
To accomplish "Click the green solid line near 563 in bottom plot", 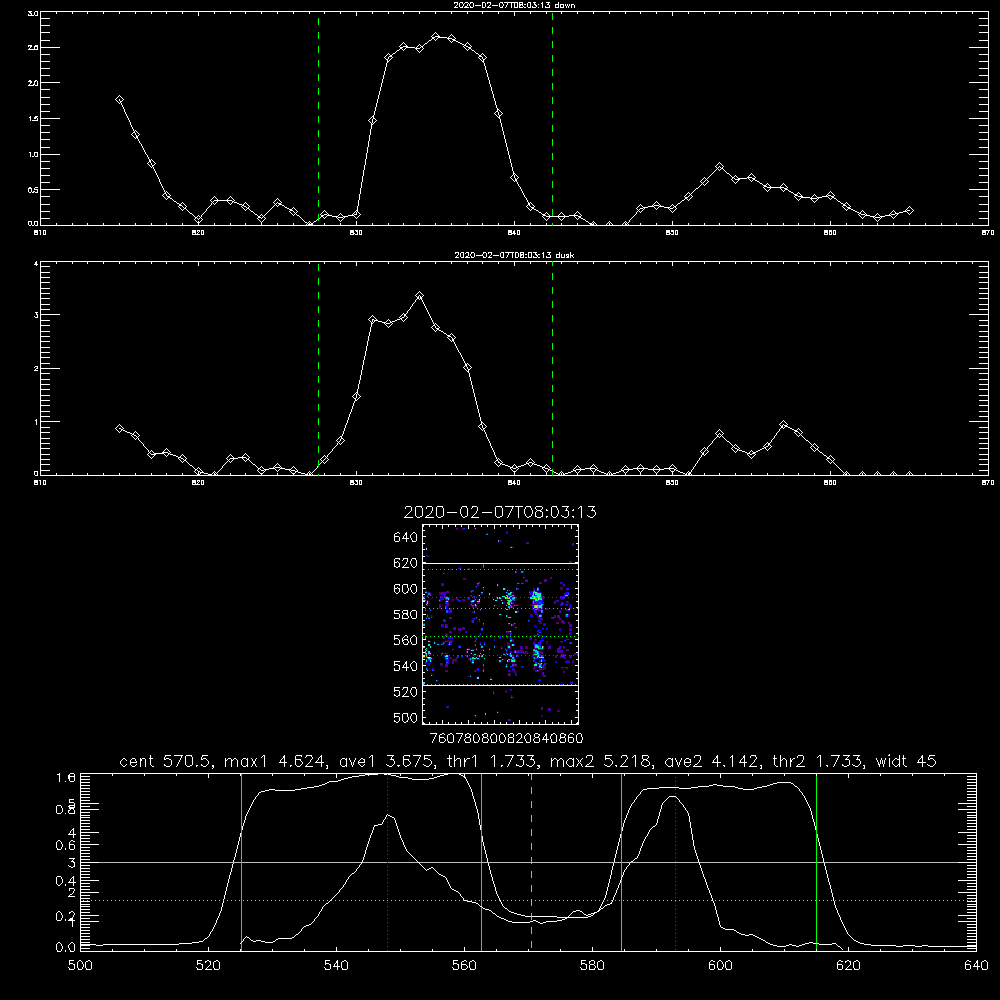I will coord(482,862).
